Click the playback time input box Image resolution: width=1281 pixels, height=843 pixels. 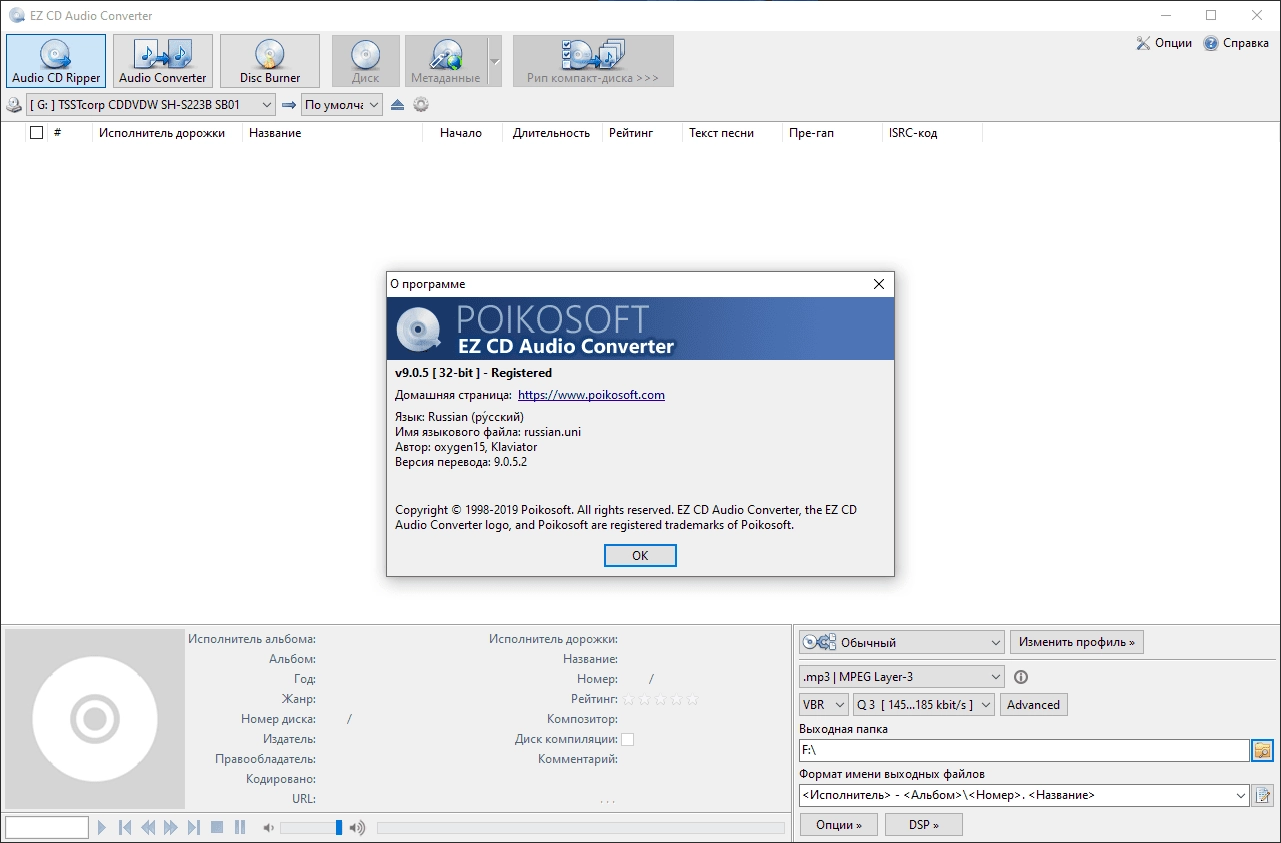coord(47,827)
